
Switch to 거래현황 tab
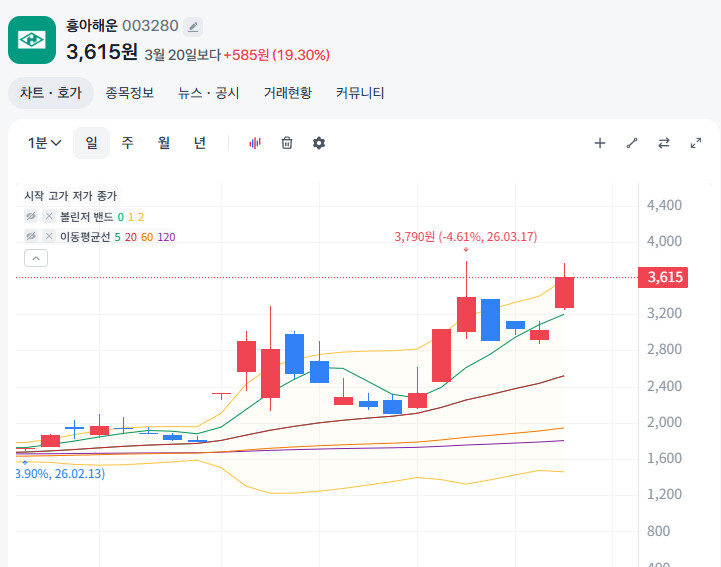click(x=287, y=93)
